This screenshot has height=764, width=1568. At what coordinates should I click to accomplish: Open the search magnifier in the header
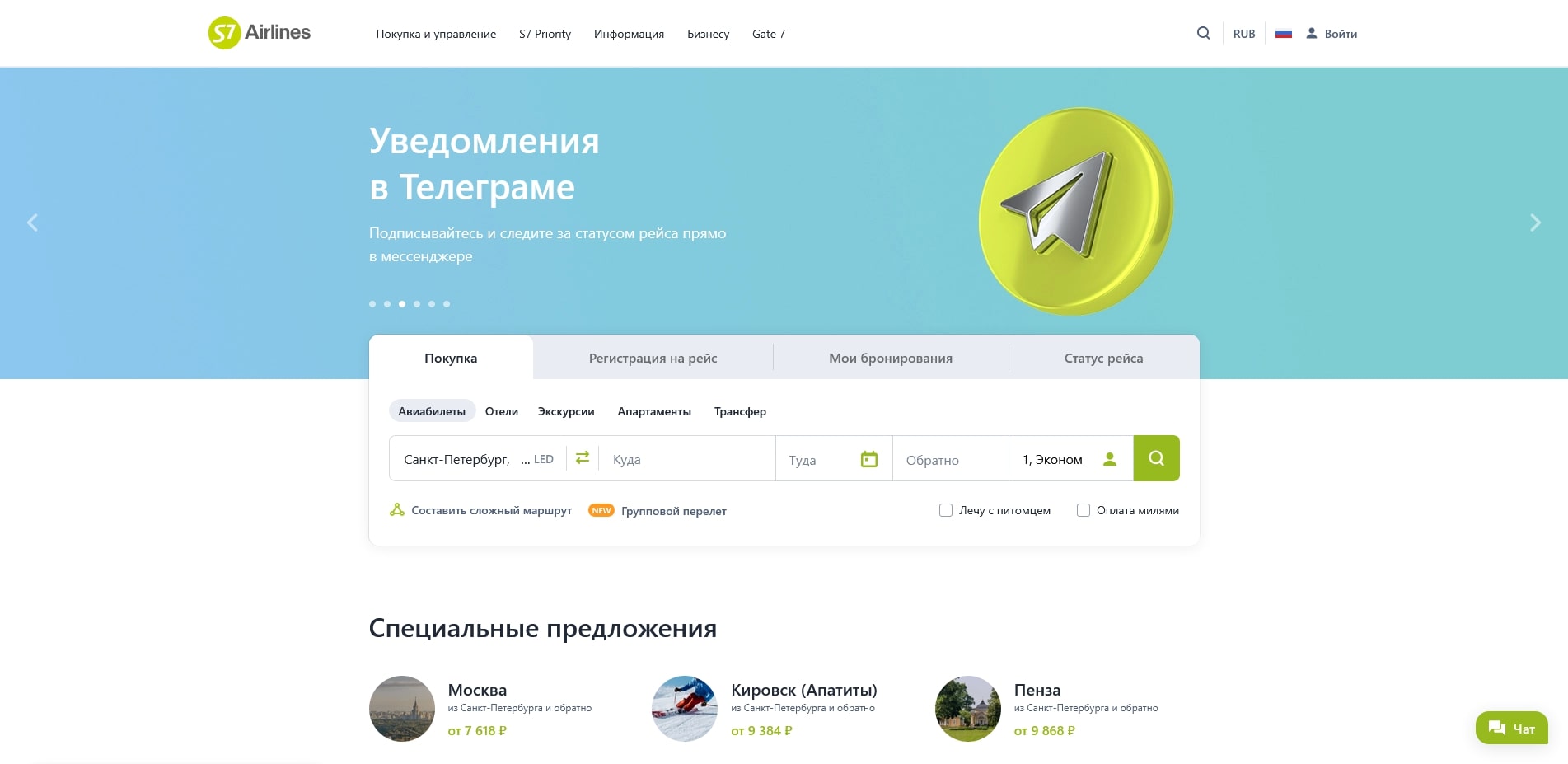tap(1203, 33)
